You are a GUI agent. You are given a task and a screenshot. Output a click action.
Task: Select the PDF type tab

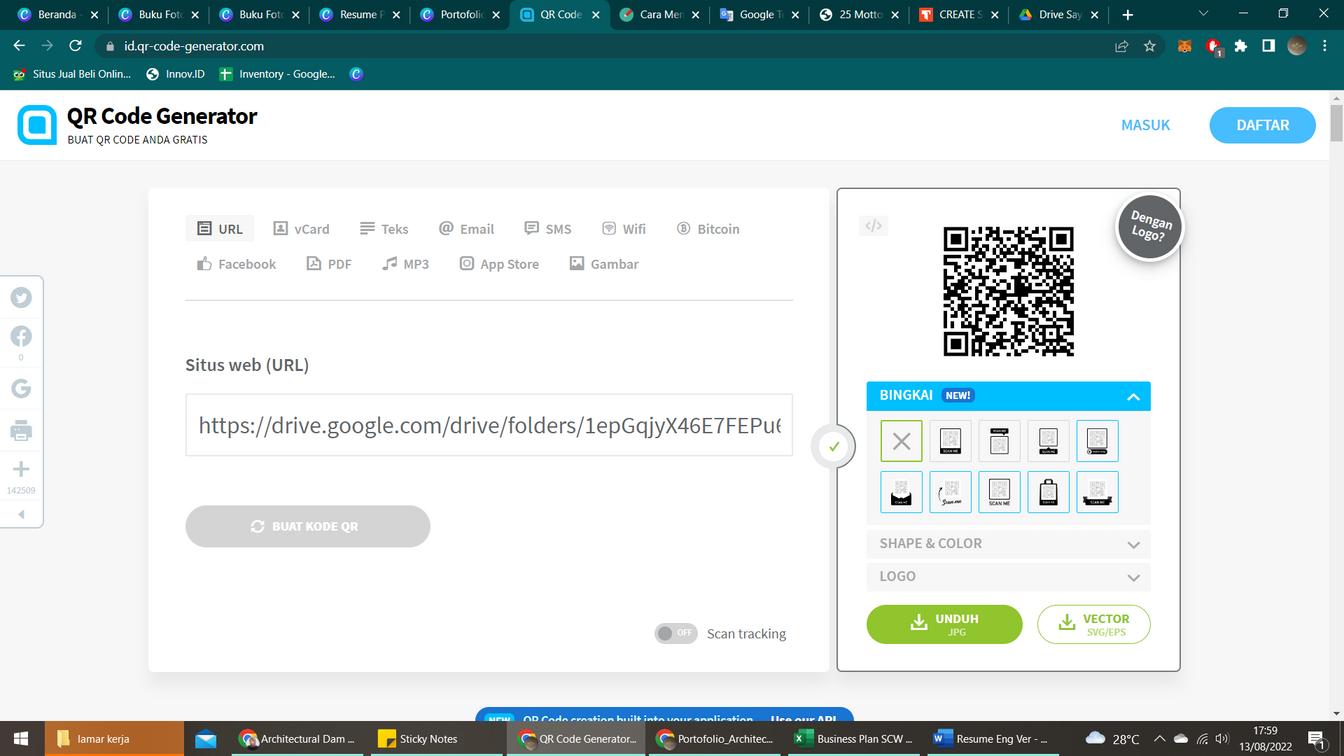pyautogui.click(x=329, y=264)
